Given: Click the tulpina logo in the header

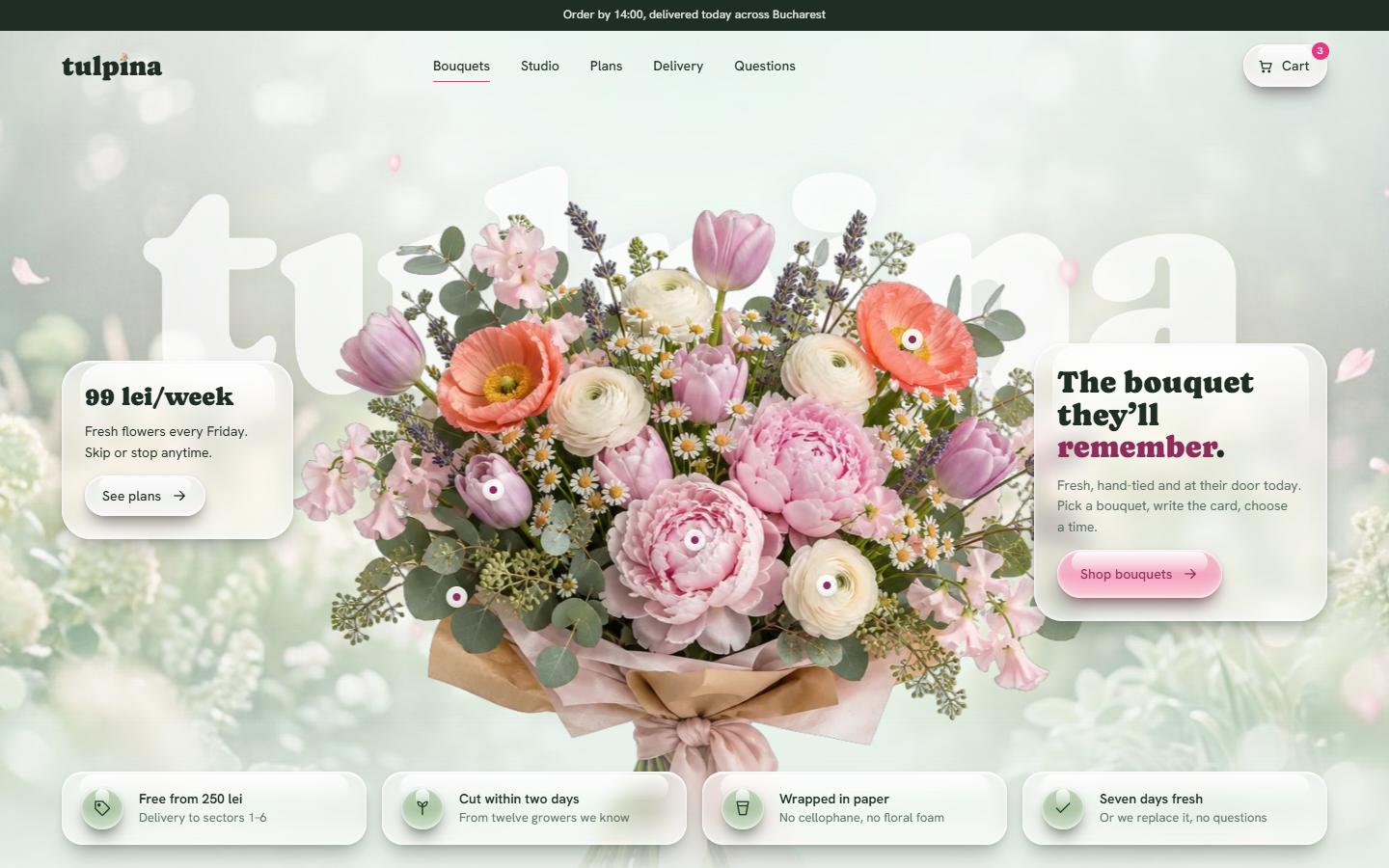Looking at the screenshot, I should pyautogui.click(x=112, y=66).
